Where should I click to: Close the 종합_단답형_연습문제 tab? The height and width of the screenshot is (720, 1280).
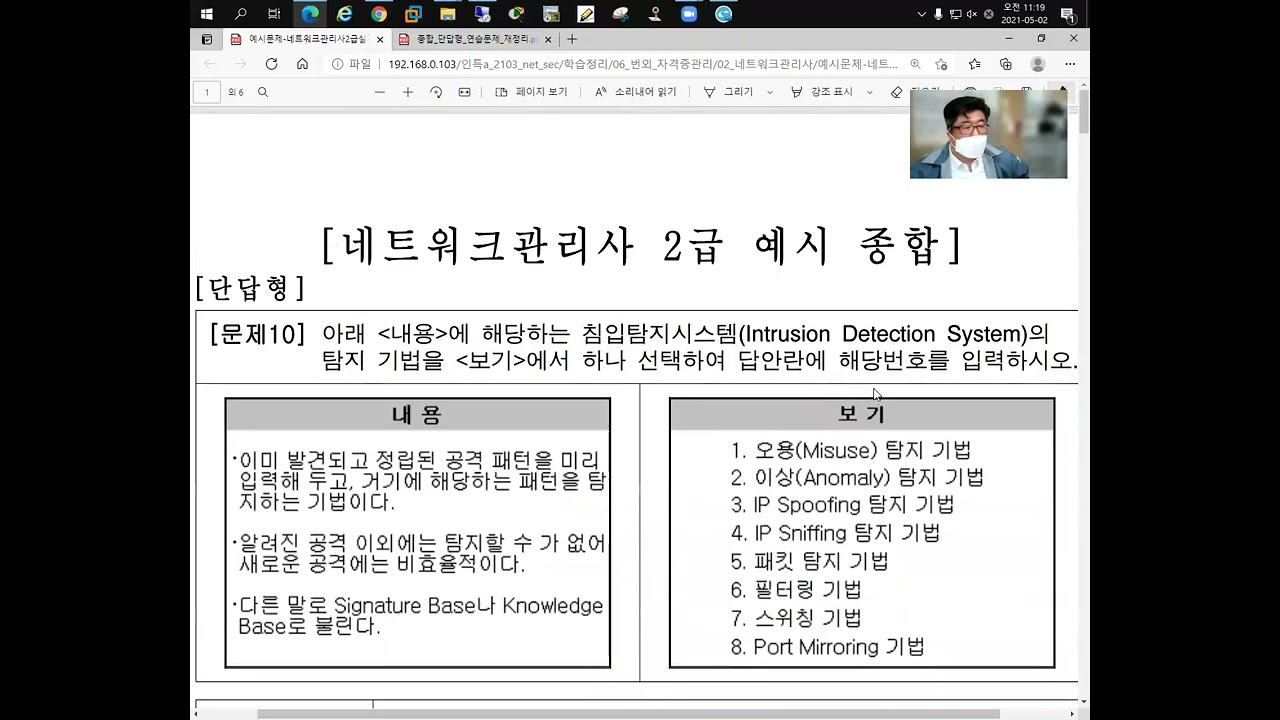click(548, 39)
